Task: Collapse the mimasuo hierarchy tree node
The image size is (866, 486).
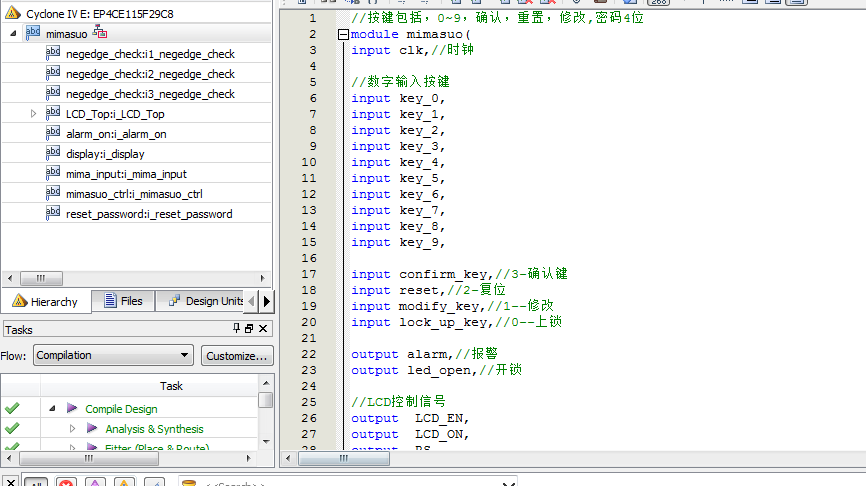Action: pos(13,34)
